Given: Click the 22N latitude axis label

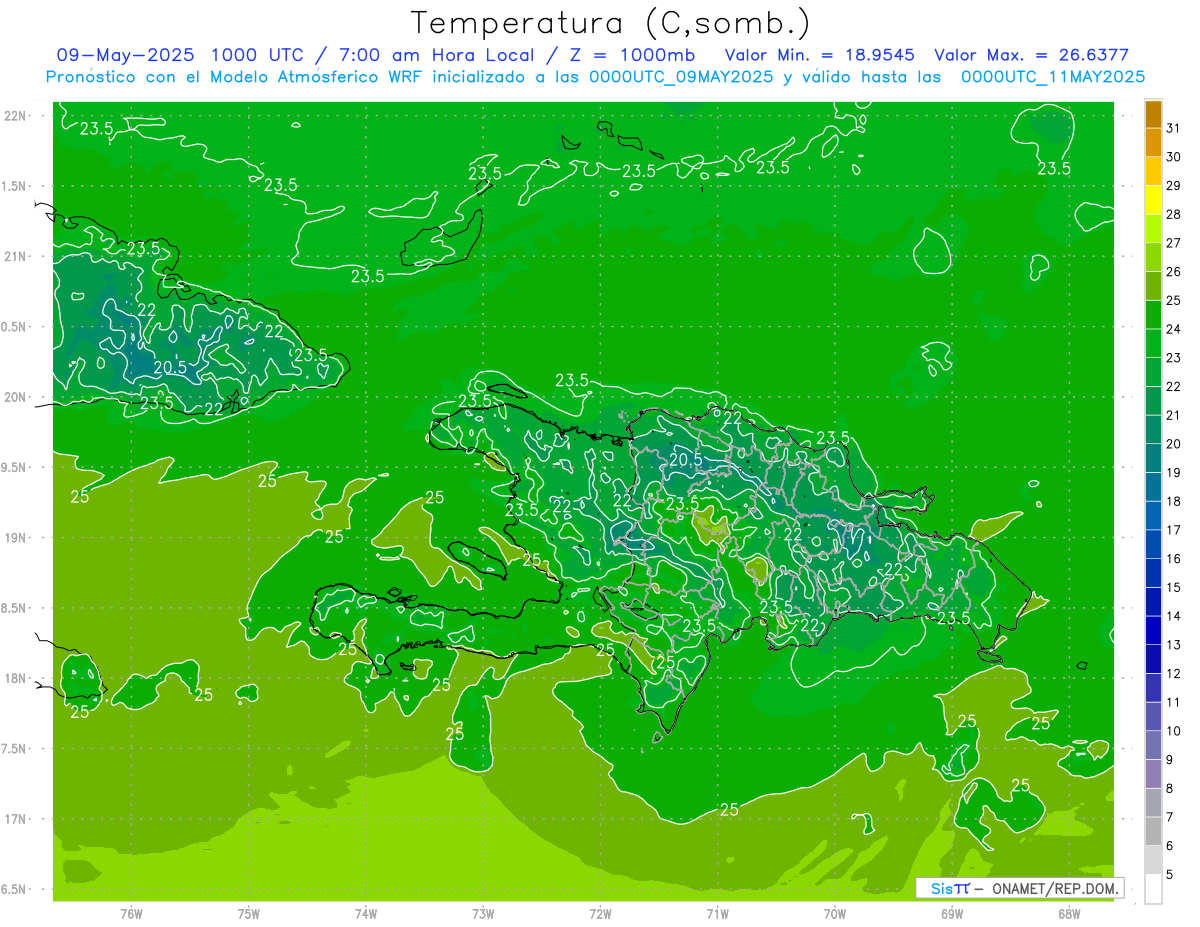Looking at the screenshot, I should coord(14,115).
